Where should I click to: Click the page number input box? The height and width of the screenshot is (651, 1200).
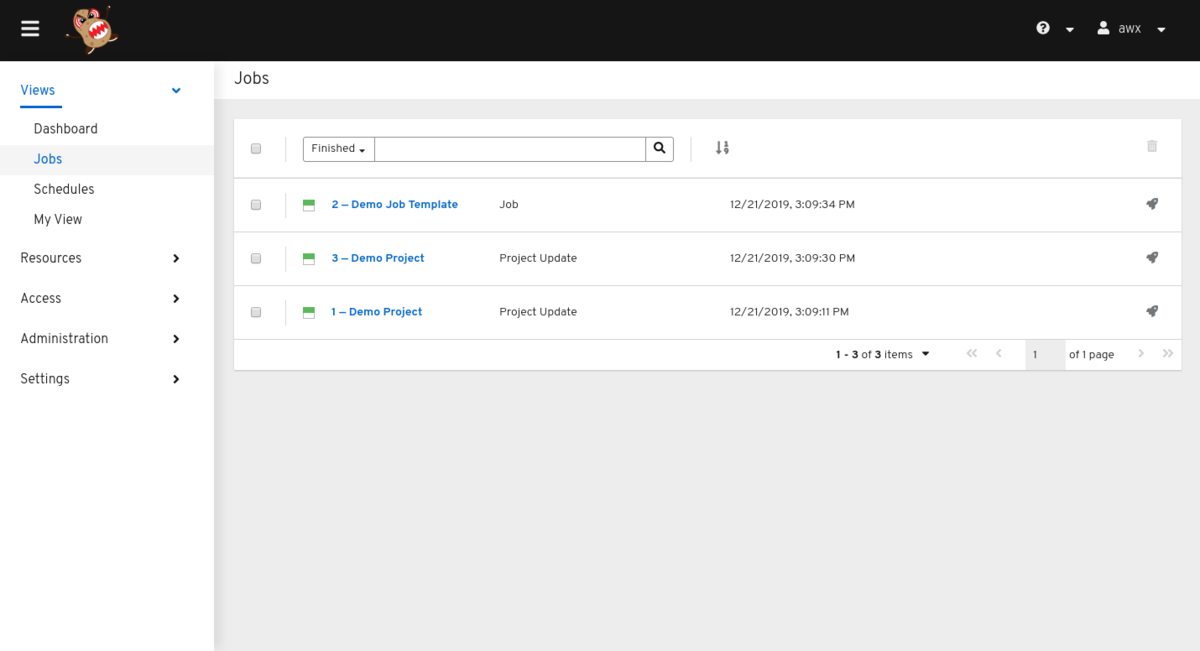pos(1045,355)
